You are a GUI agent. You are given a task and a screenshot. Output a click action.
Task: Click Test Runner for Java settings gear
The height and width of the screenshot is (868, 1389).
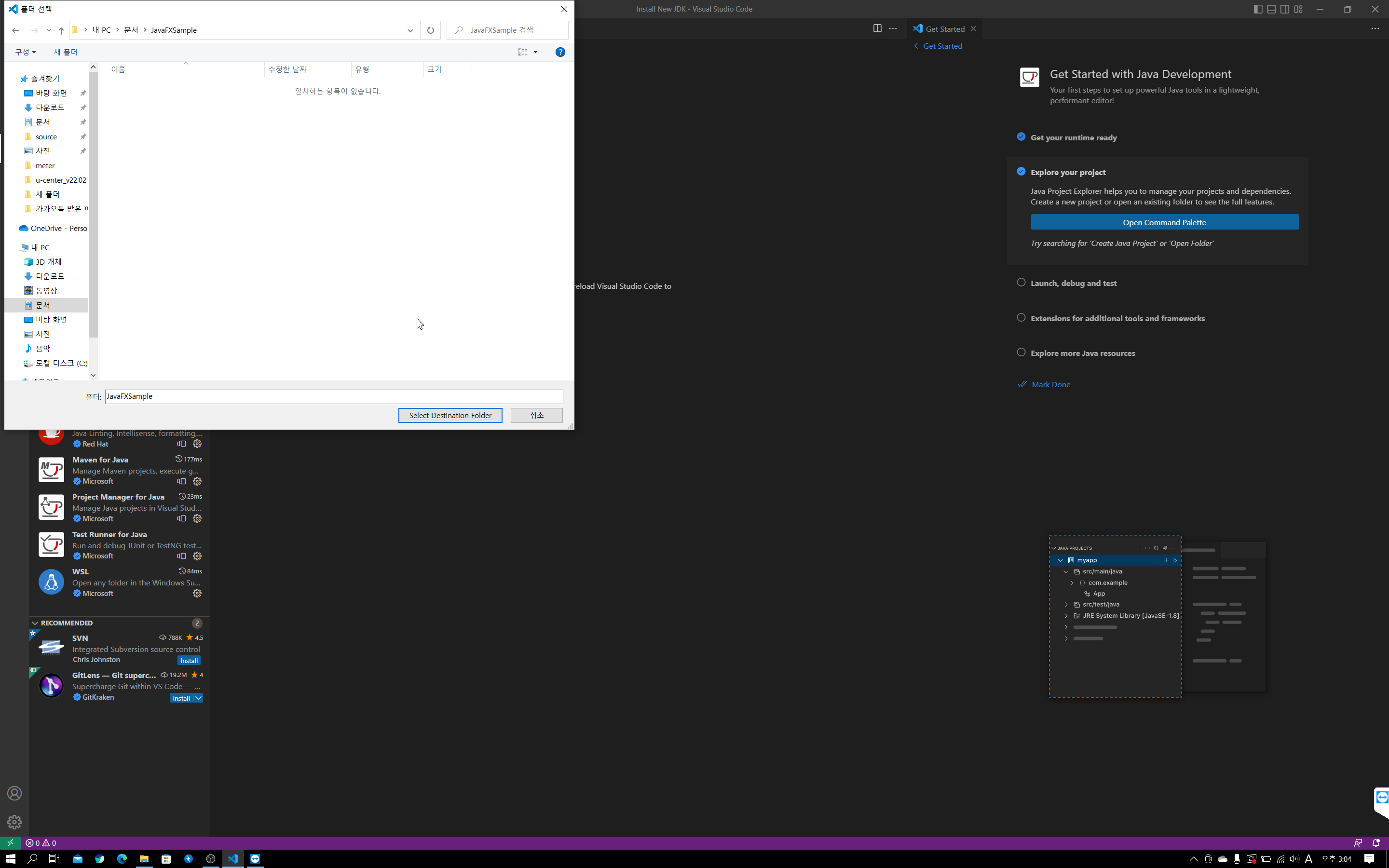[197, 556]
